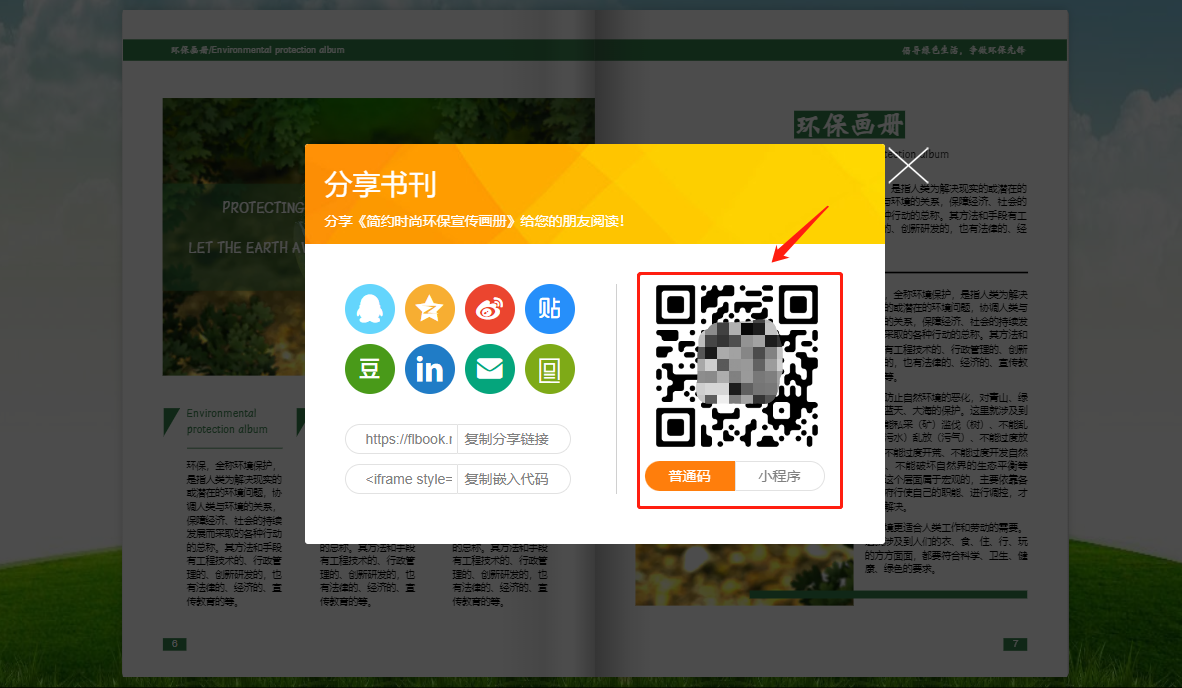Screen dimensions: 1182x688
Task: Focus the iframe embed code field
Action: click(x=402, y=479)
